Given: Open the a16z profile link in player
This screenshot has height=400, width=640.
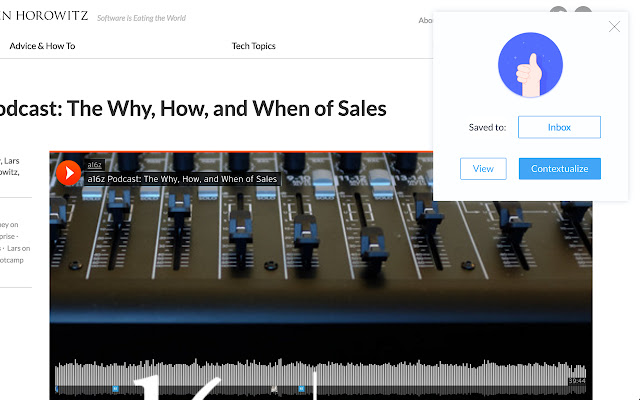Looking at the screenshot, I should click(94, 165).
